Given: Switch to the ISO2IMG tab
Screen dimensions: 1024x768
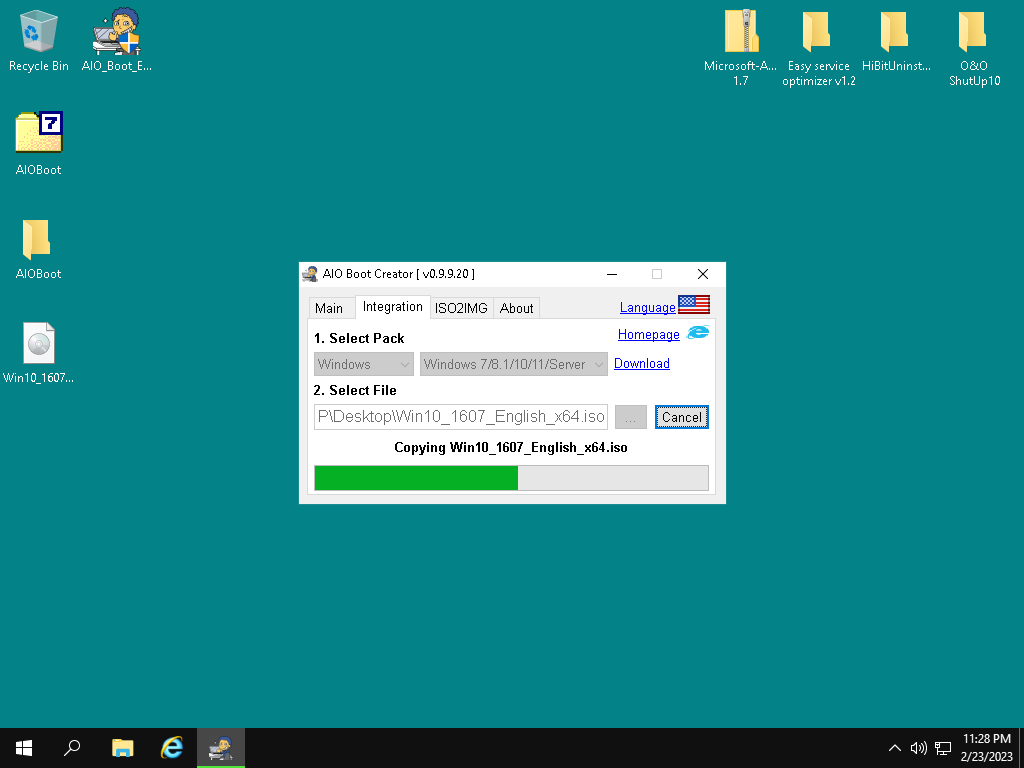Looking at the screenshot, I should [461, 308].
